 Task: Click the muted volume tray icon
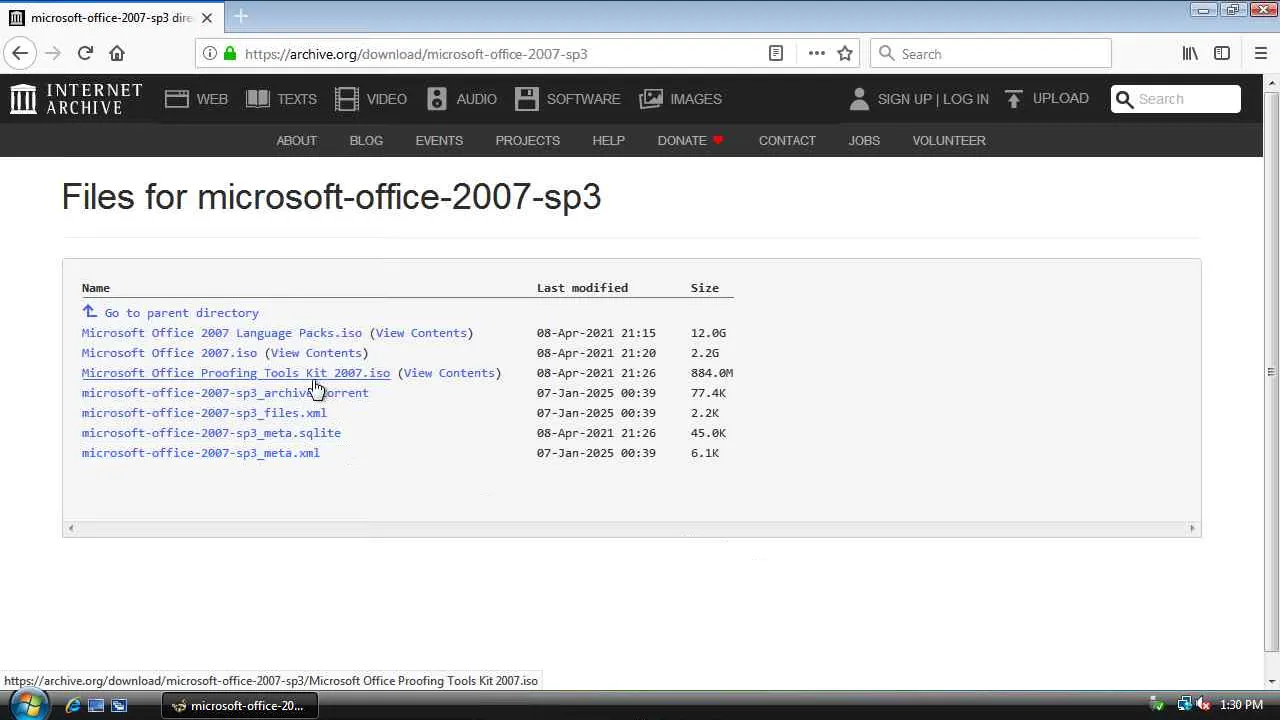pyautogui.click(x=1204, y=706)
